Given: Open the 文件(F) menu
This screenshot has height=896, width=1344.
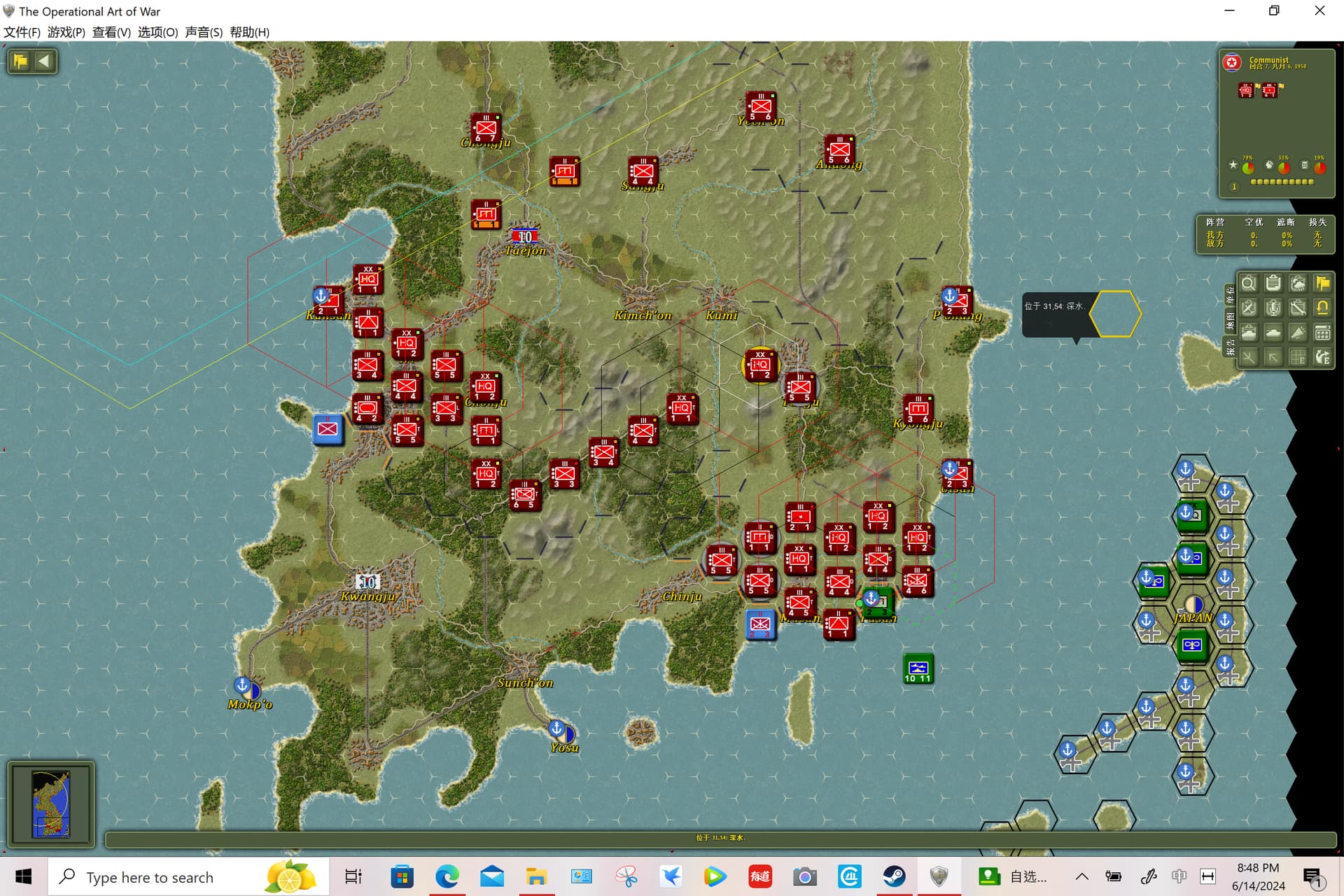Looking at the screenshot, I should click(x=22, y=32).
